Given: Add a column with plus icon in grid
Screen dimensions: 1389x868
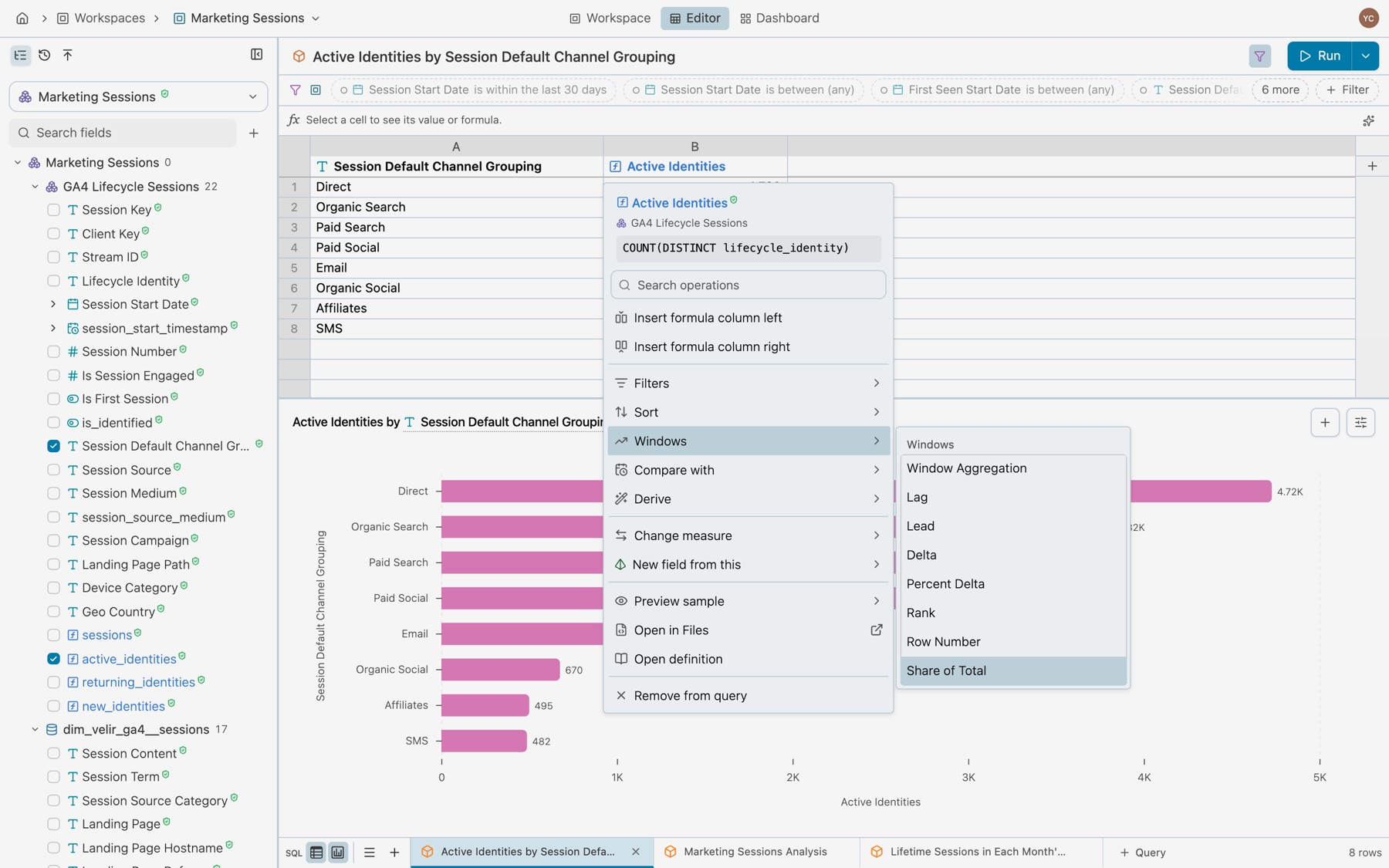Looking at the screenshot, I should [1372, 166].
